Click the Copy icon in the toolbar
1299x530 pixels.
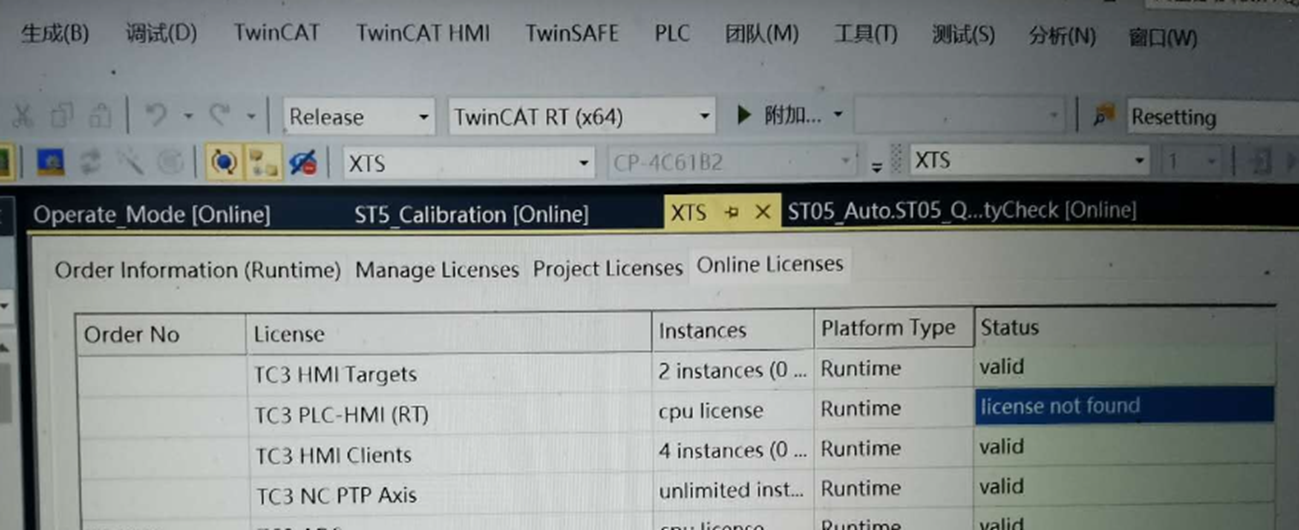(x=62, y=116)
